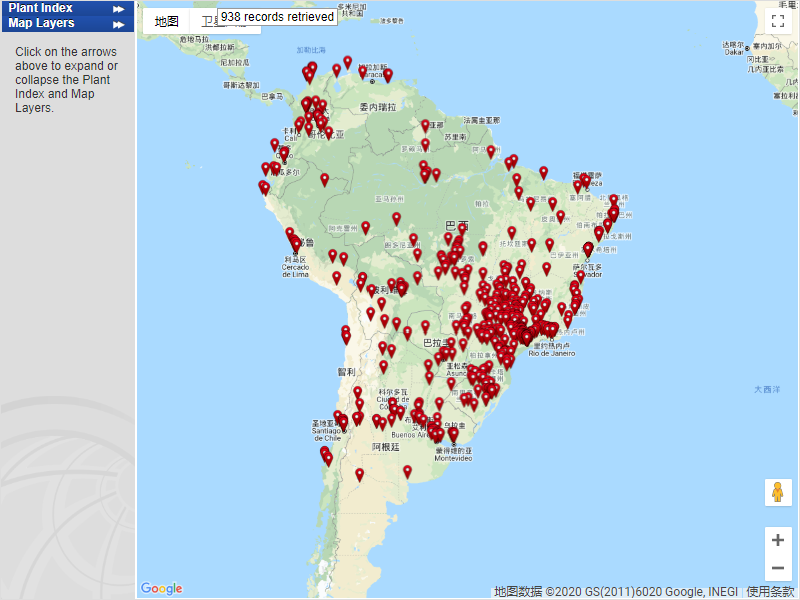Select the dark marker beside Salvador
Screen dimensions: 800x600
click(x=588, y=248)
